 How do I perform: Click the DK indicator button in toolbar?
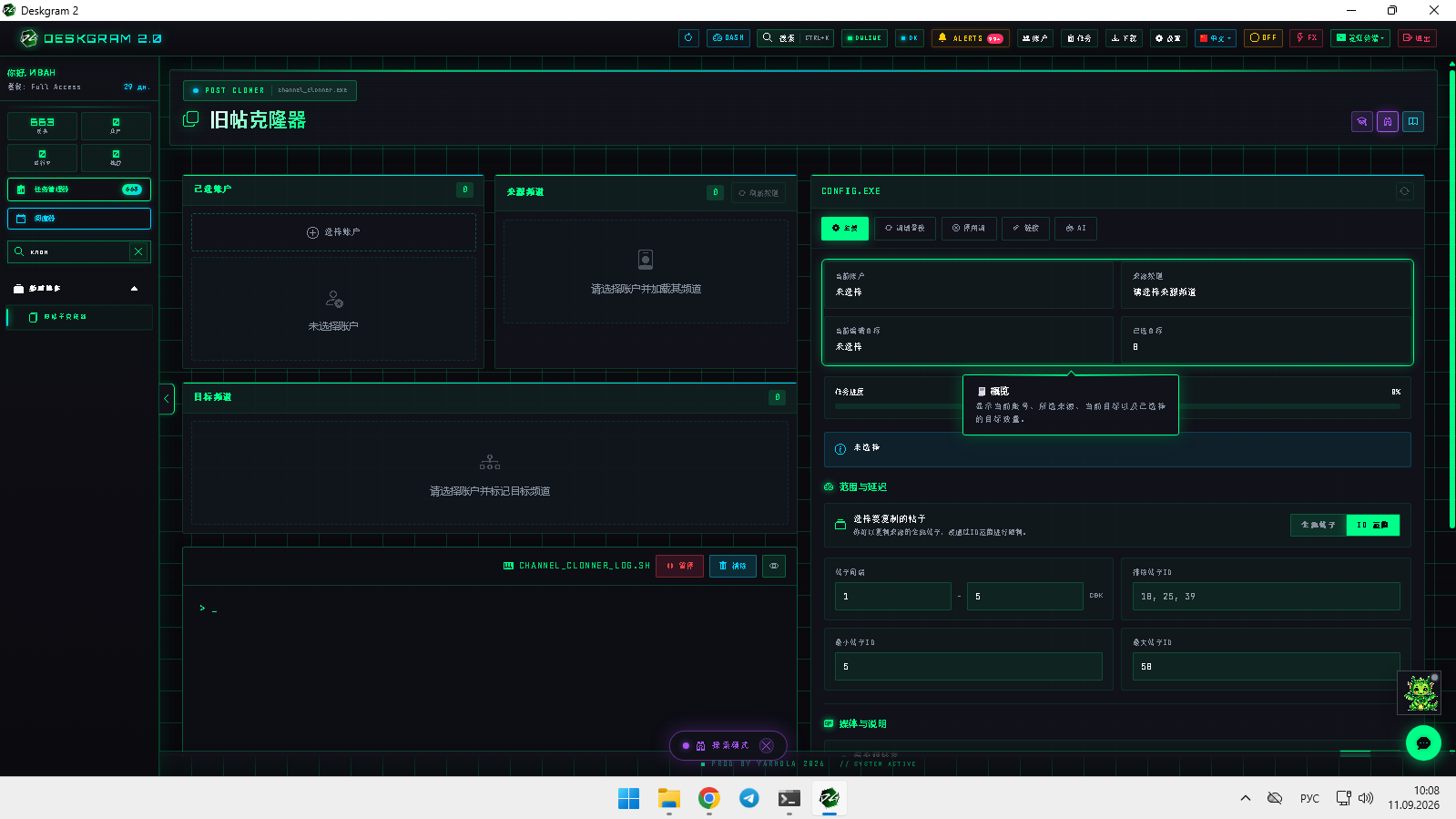click(x=910, y=38)
